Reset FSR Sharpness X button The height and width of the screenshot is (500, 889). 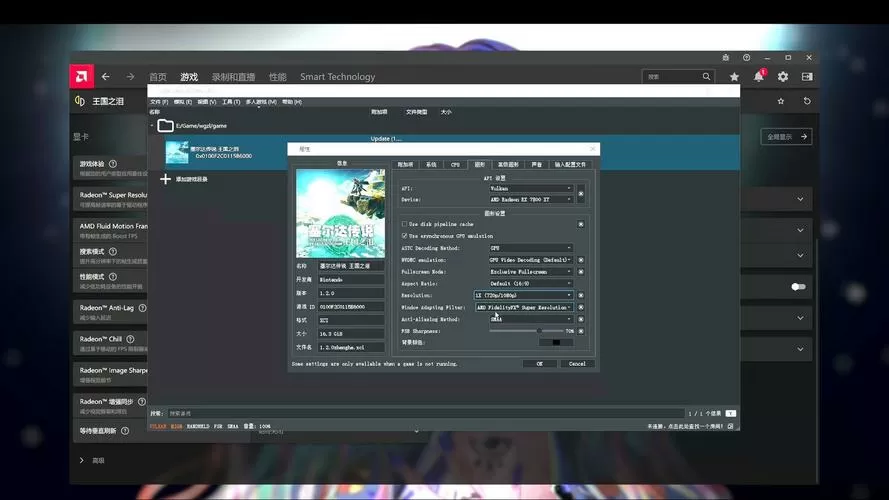(581, 331)
